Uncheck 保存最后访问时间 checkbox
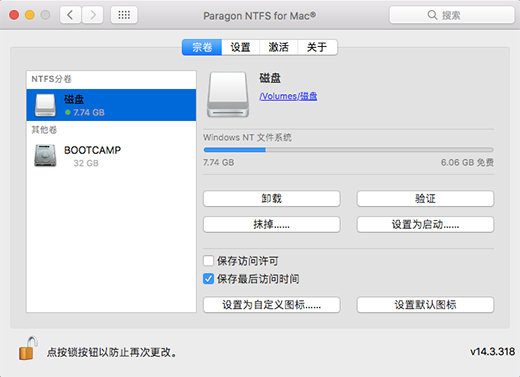 (209, 279)
